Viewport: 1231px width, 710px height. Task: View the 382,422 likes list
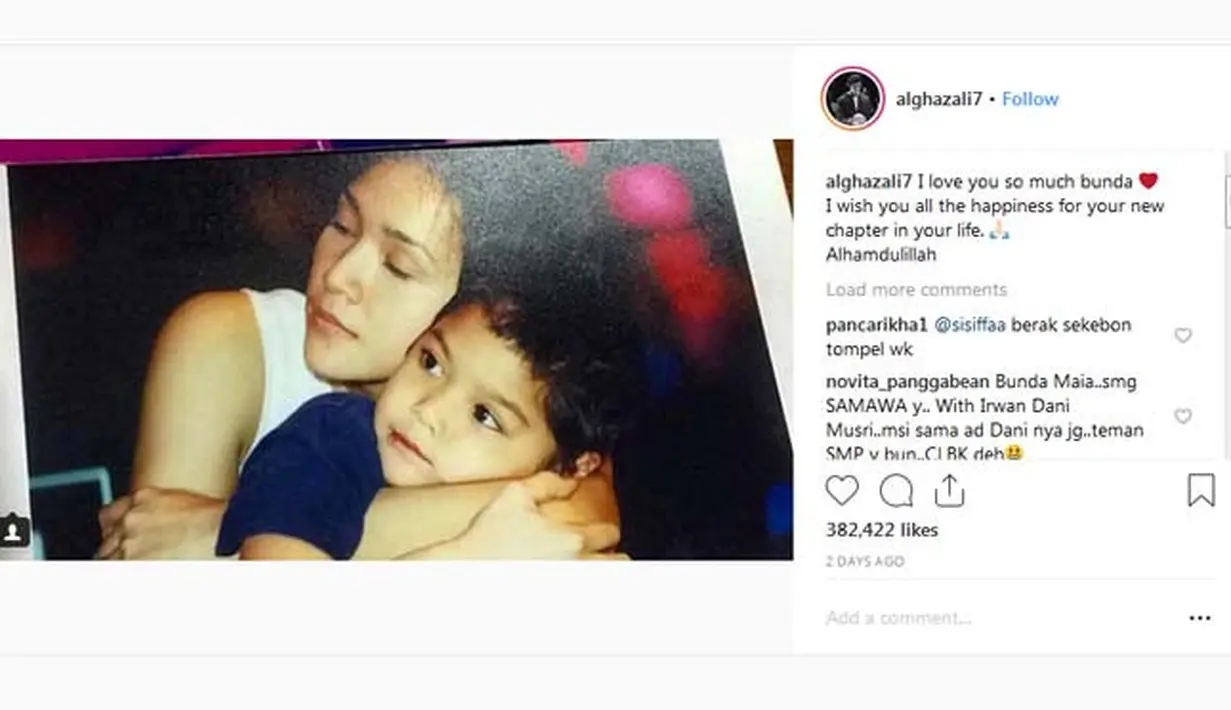click(882, 530)
